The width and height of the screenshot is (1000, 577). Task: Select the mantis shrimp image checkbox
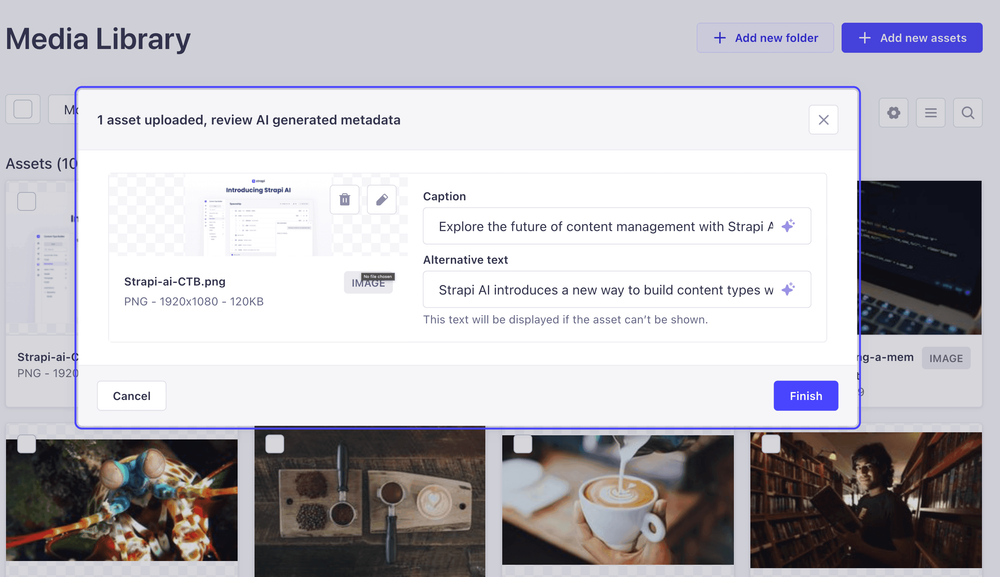[x=26, y=444]
